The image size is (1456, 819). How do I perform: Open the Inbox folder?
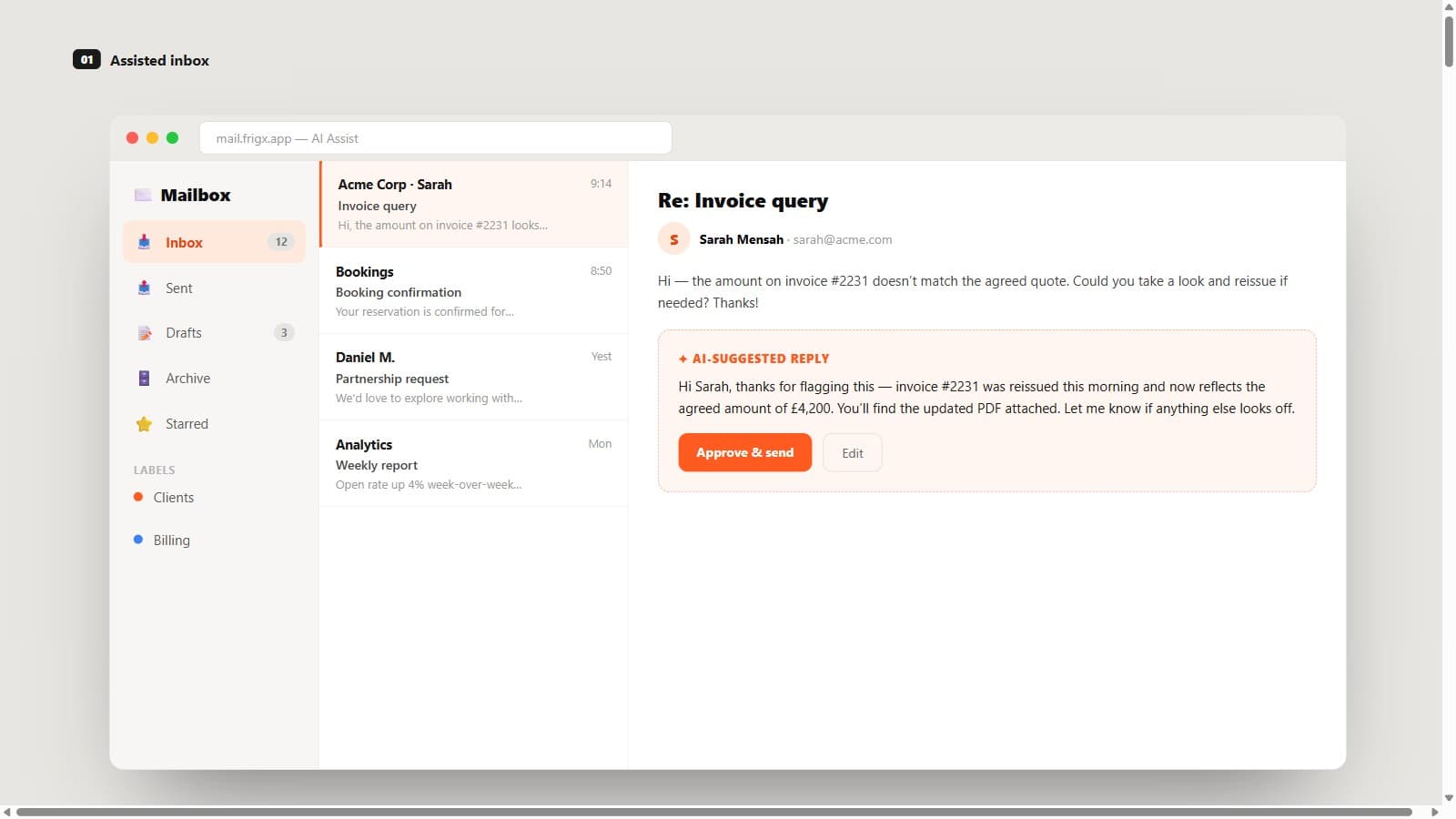[214, 242]
